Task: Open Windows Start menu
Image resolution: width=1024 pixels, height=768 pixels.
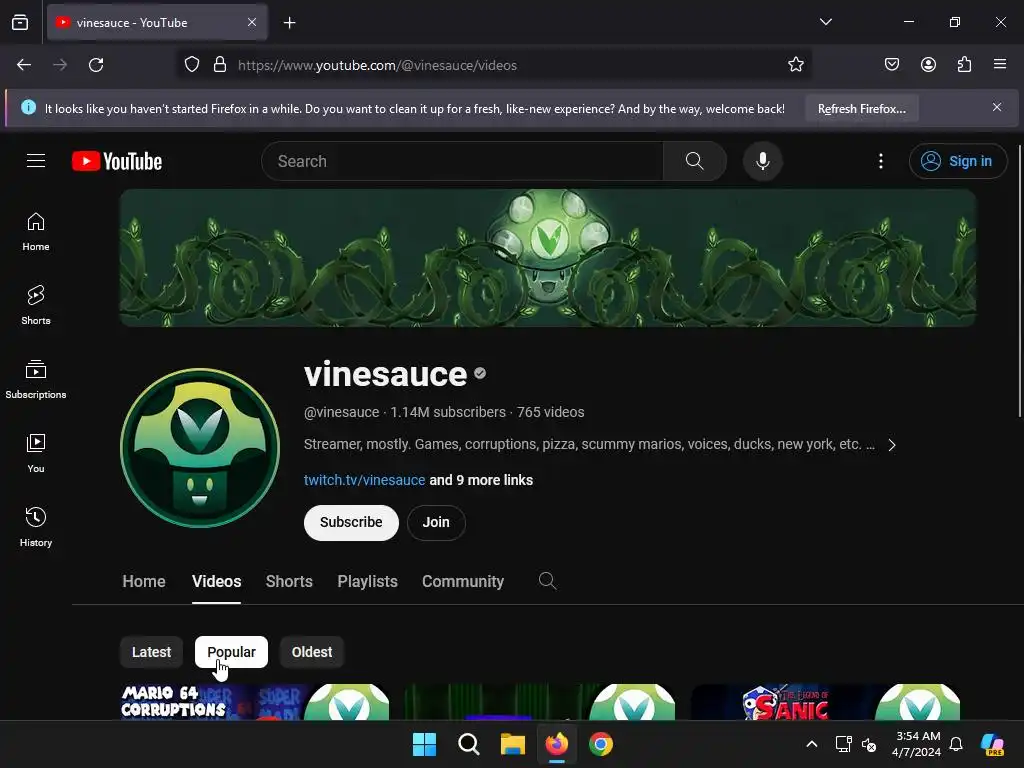Action: click(424, 744)
